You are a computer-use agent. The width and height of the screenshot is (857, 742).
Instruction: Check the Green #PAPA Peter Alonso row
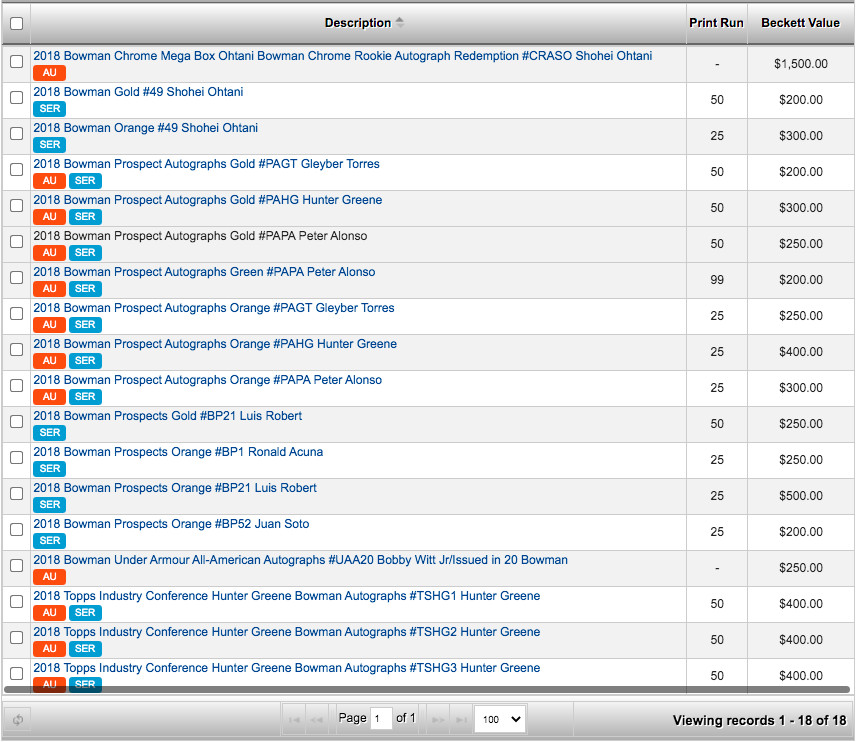pyautogui.click(x=16, y=278)
